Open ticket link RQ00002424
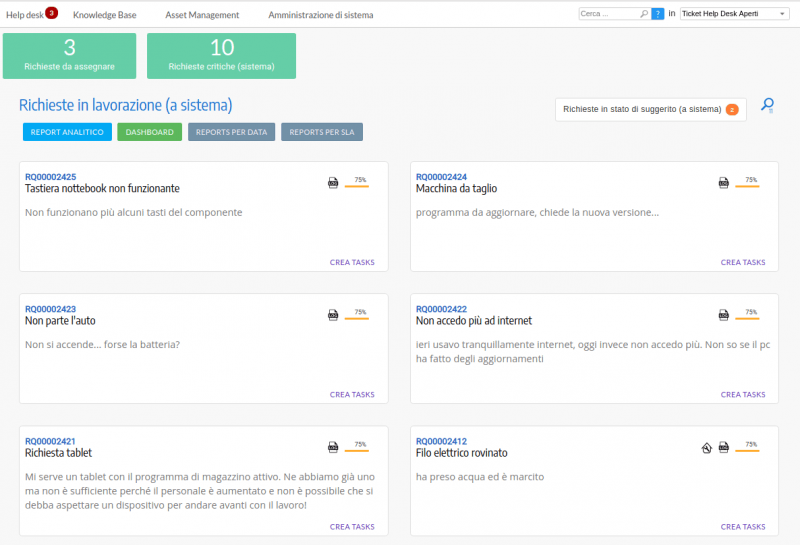The image size is (800, 545). 441,177
